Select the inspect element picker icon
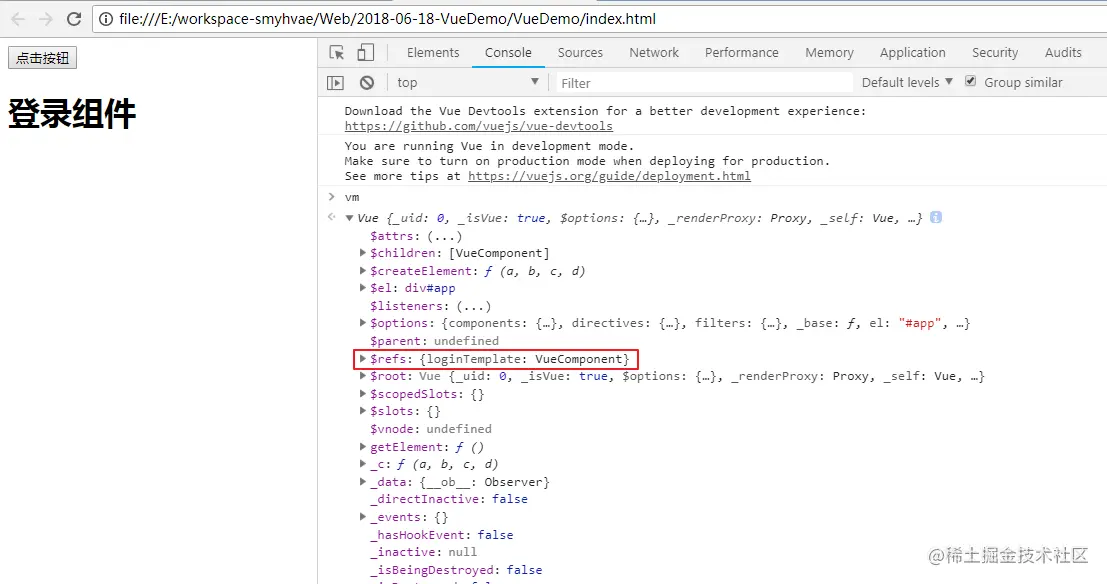Image resolution: width=1107 pixels, height=584 pixels. (x=337, y=52)
